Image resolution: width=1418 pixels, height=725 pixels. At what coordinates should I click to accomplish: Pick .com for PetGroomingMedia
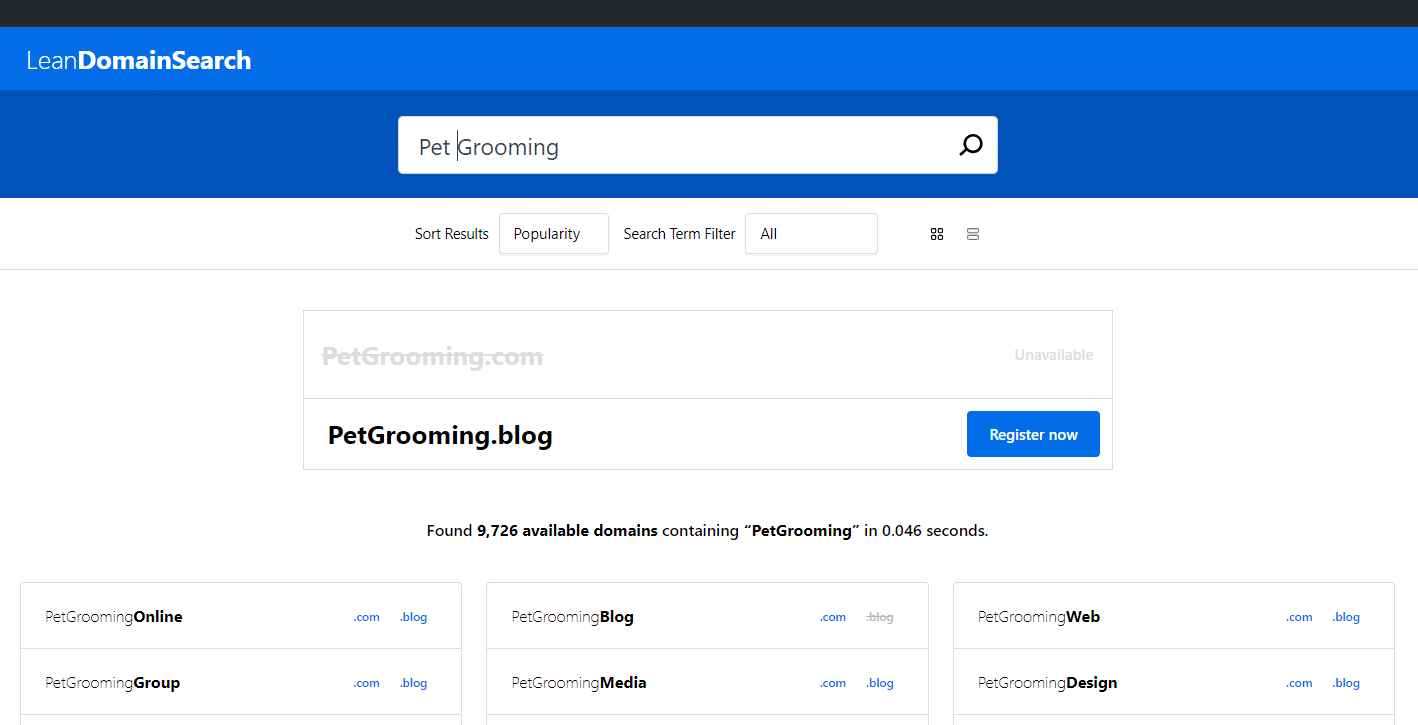tap(833, 683)
